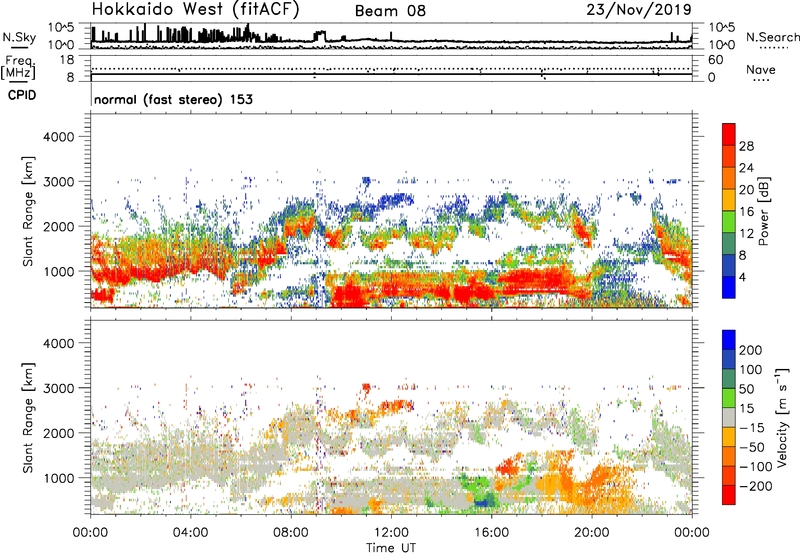800x554 pixels.
Task: Click the date '23/Nov/2019'
Action: (639, 10)
